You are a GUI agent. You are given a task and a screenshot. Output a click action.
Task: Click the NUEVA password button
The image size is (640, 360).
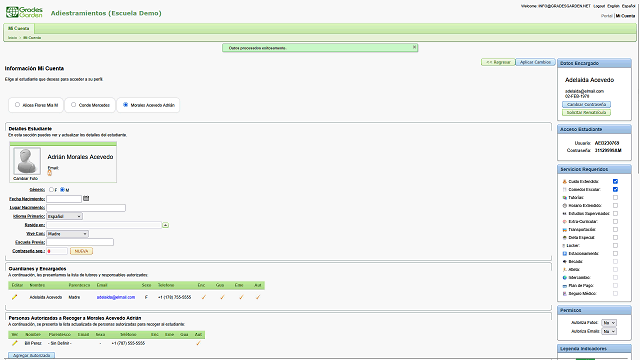[x=81, y=251]
